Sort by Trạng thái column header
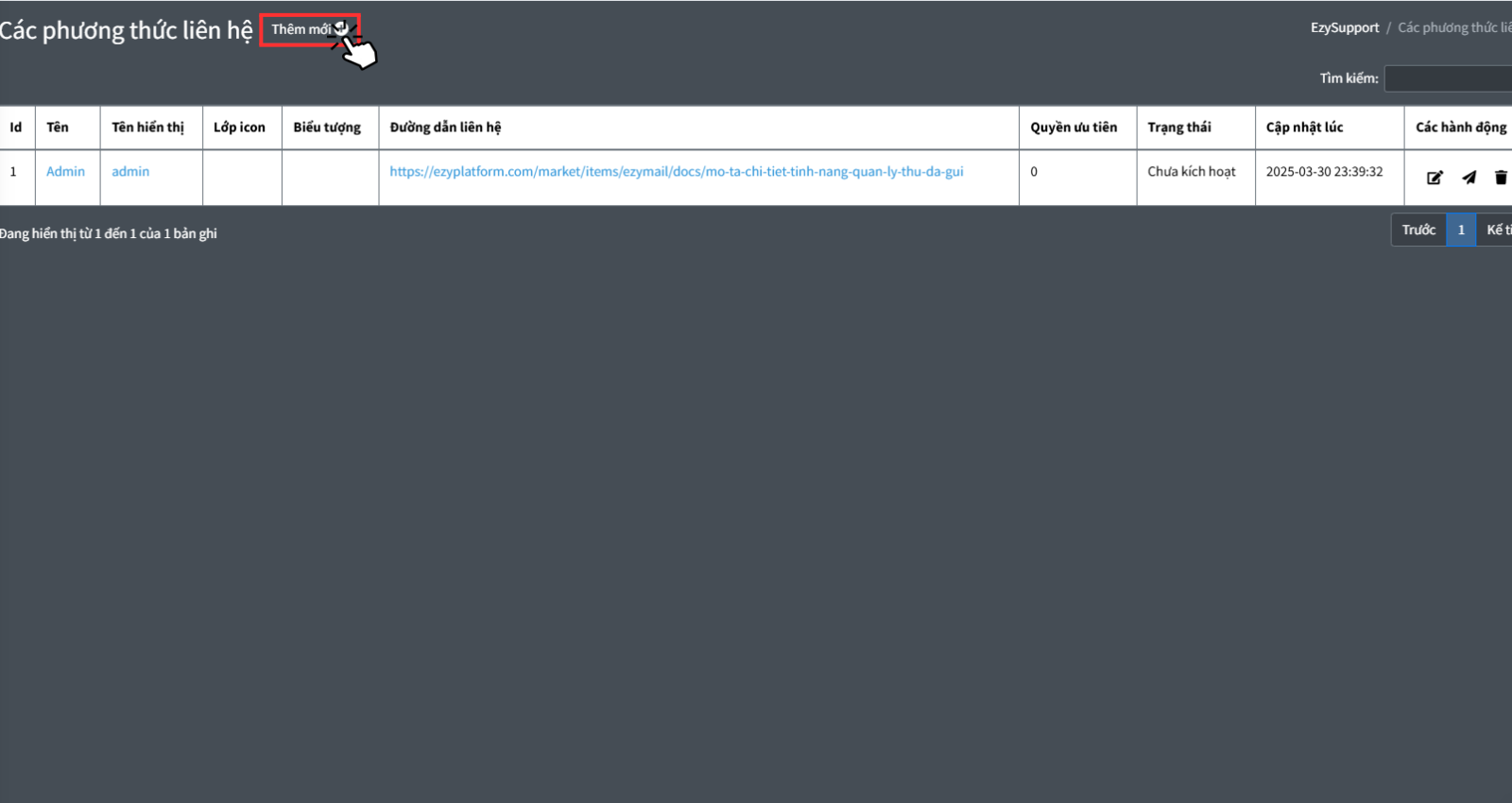Screen dimensions: 1512x803 (1178, 128)
